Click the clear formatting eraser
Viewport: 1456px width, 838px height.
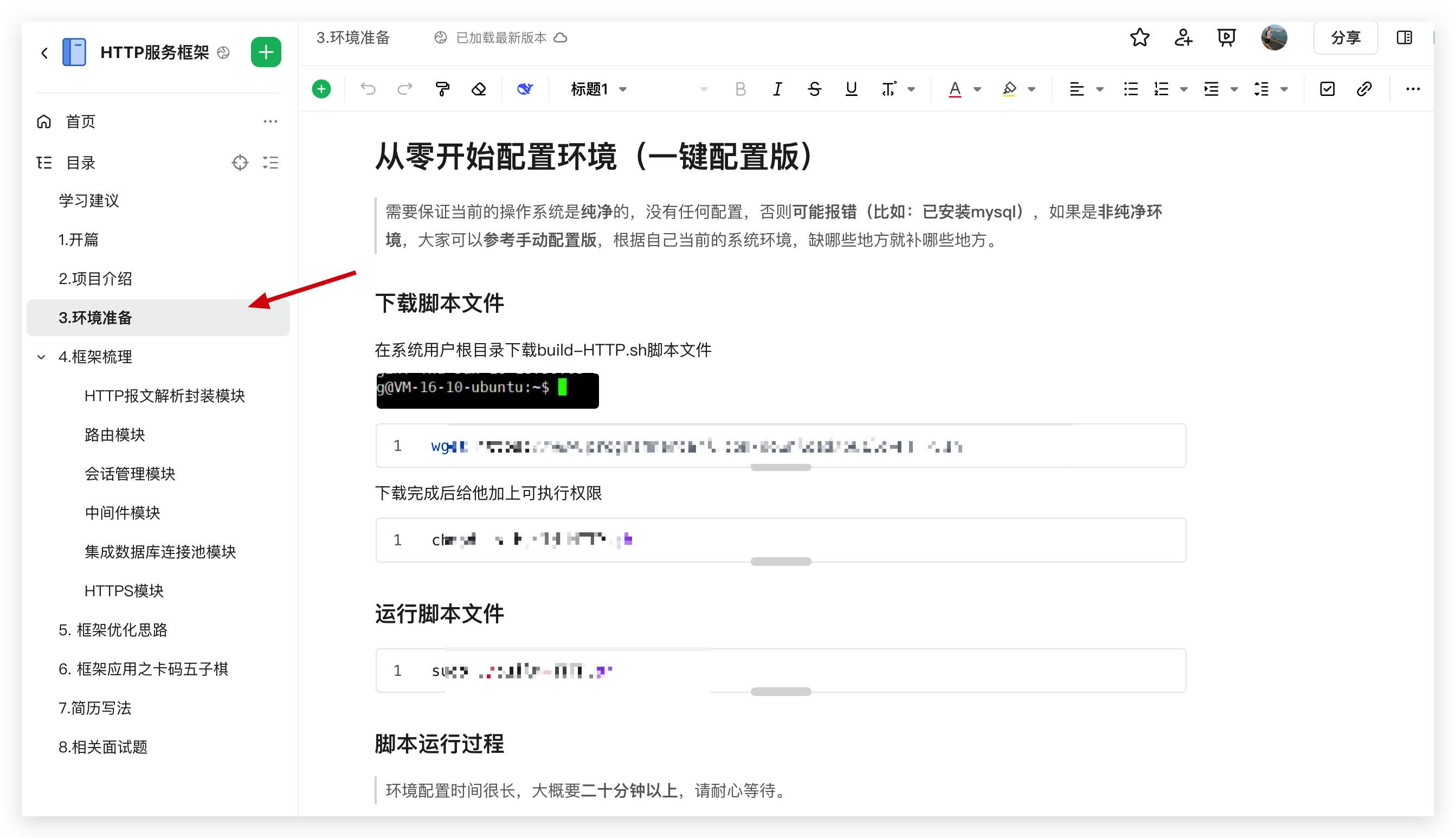479,89
